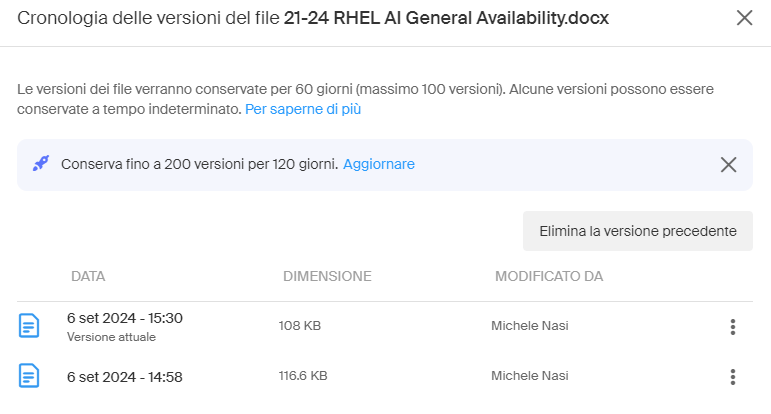This screenshot has width=771, height=414.
Task: Click Michele Nasi on the 14:58 row
Action: [530, 376]
